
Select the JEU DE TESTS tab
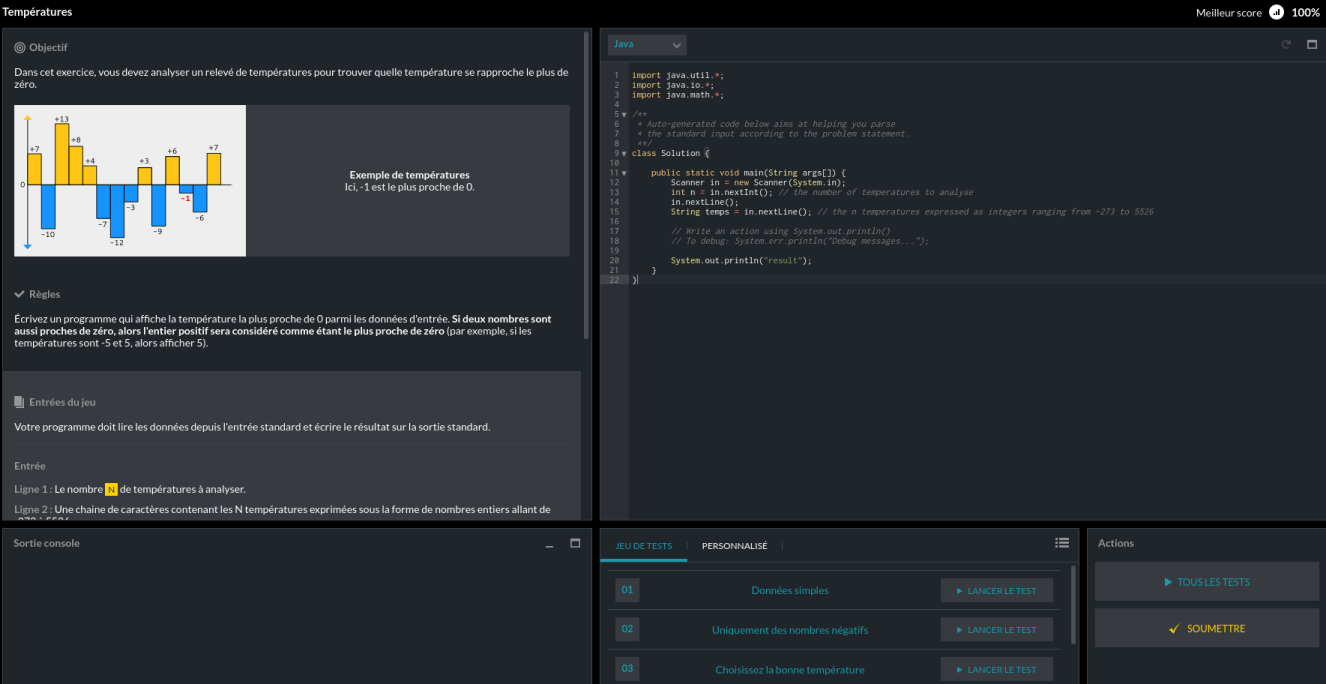click(643, 546)
